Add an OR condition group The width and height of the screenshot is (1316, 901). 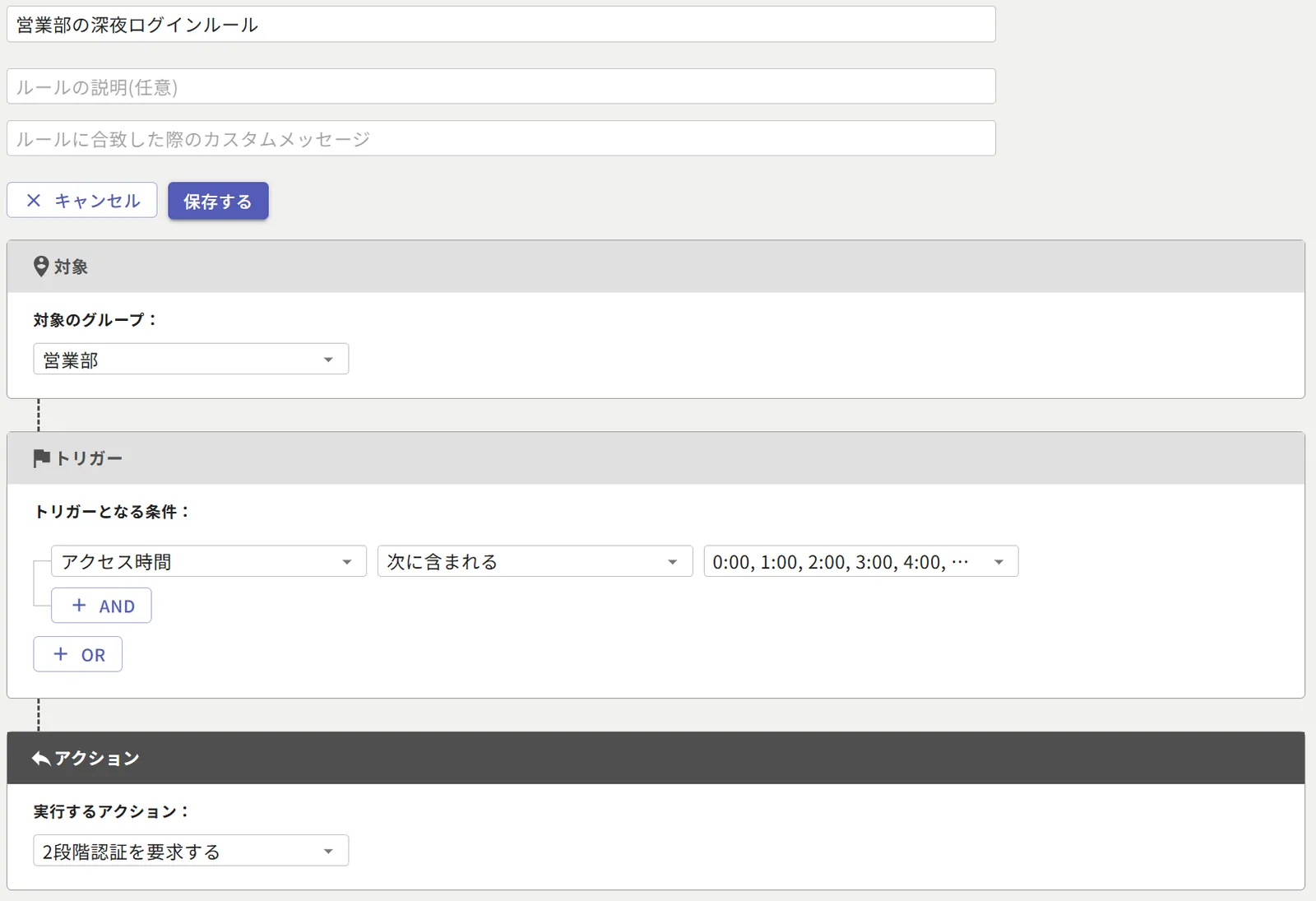tap(78, 654)
